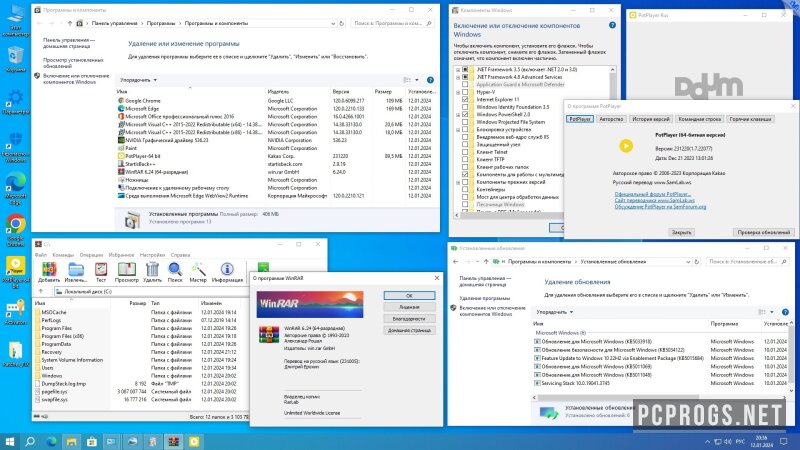Uncheck Windows PowerShell 2.0 feature
Viewport: 800px width, 450px height.
point(465,115)
